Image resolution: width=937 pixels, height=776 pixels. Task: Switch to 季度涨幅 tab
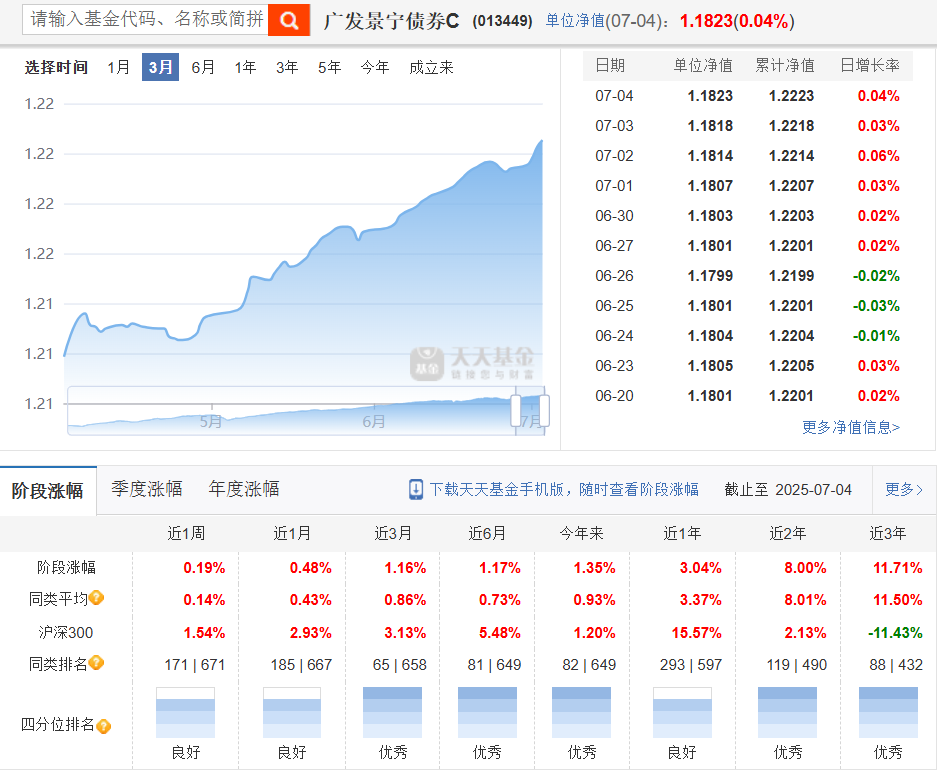point(146,489)
